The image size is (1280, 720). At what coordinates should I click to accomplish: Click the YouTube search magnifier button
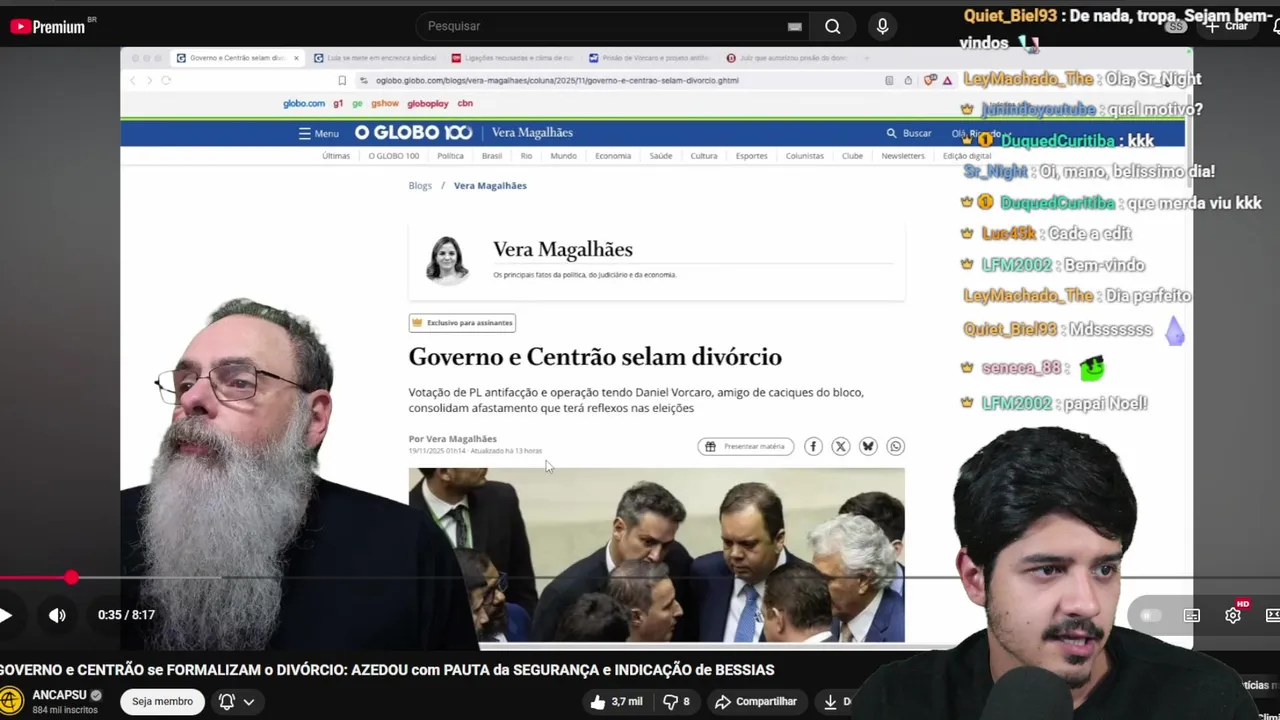833,27
